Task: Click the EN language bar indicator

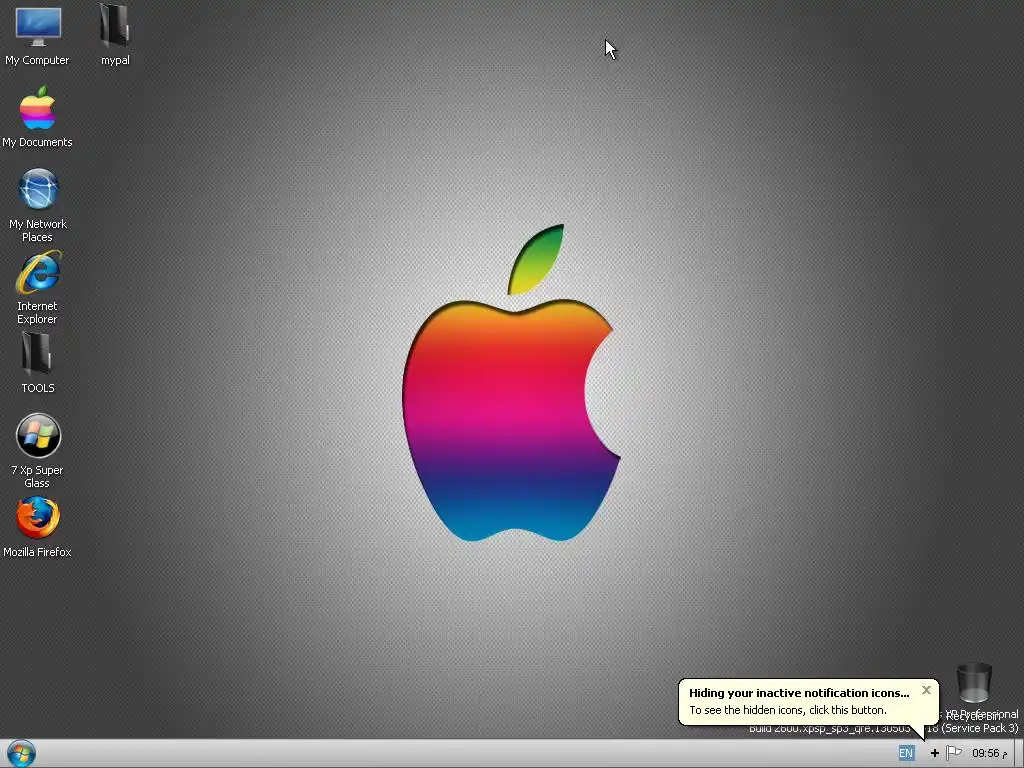Action: click(906, 753)
